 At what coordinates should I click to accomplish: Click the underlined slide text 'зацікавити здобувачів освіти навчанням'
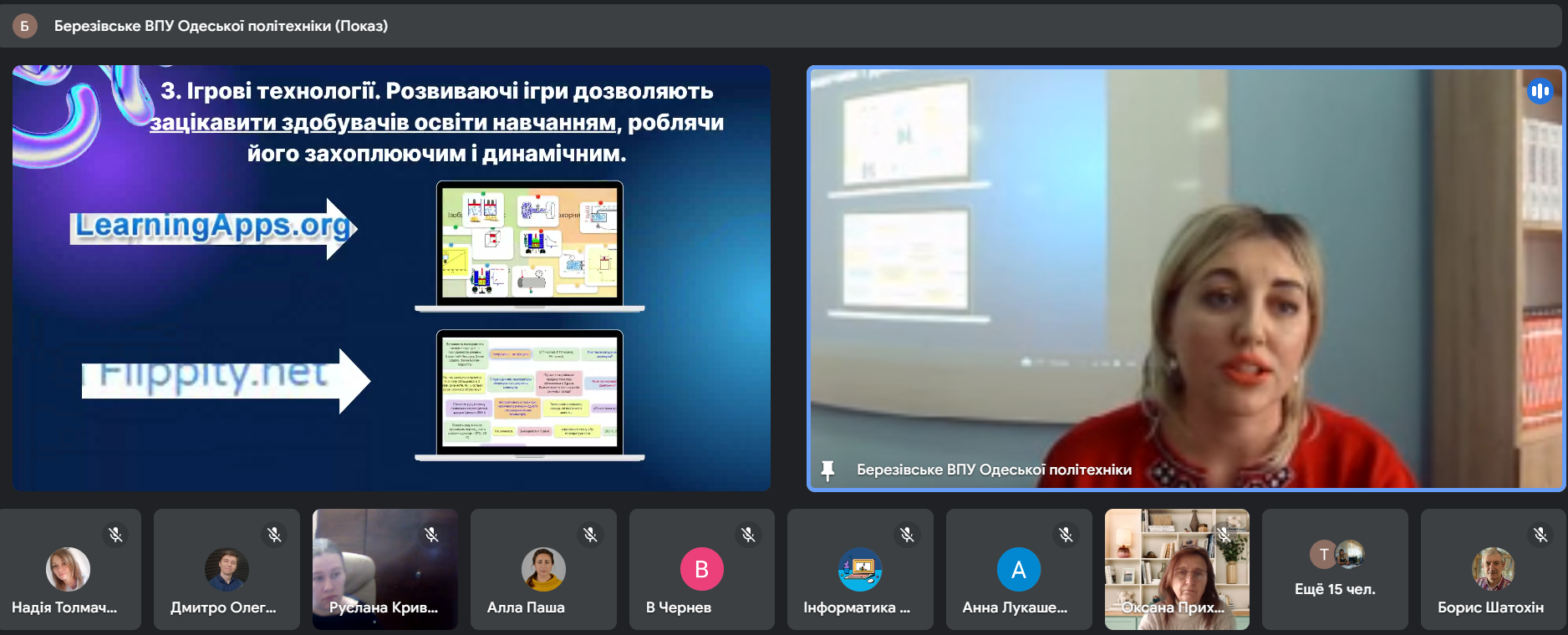click(383, 123)
